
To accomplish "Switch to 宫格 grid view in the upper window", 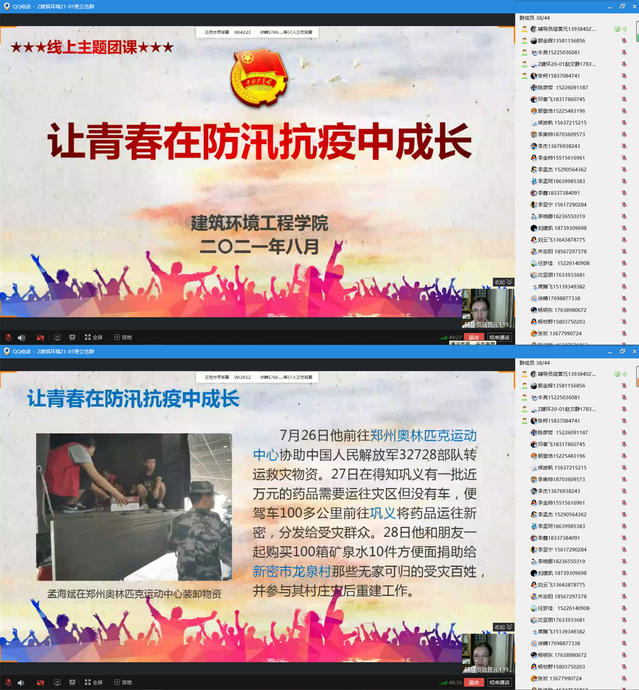I will (x=124, y=338).
